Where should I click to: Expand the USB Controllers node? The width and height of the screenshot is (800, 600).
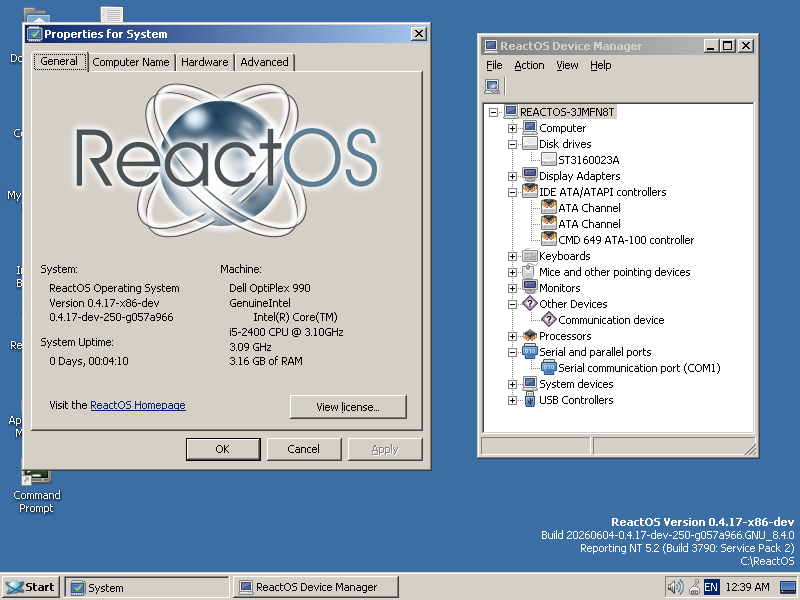pos(512,400)
